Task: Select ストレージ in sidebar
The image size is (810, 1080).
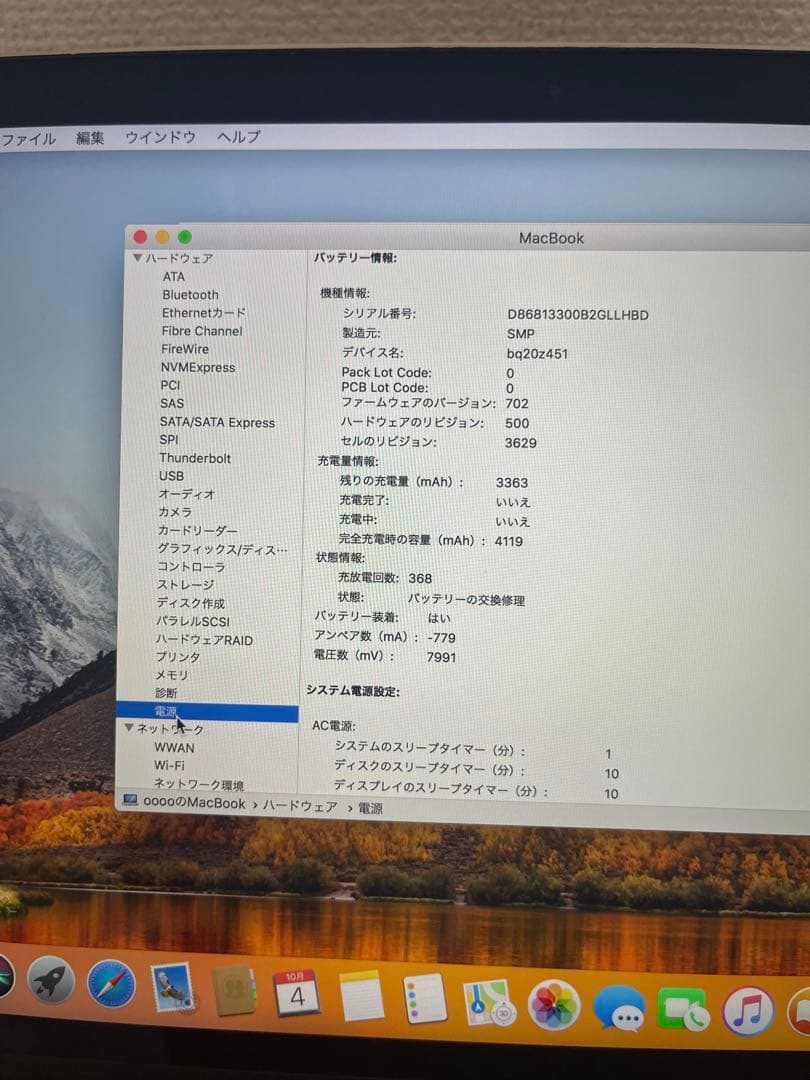Action: click(185, 585)
